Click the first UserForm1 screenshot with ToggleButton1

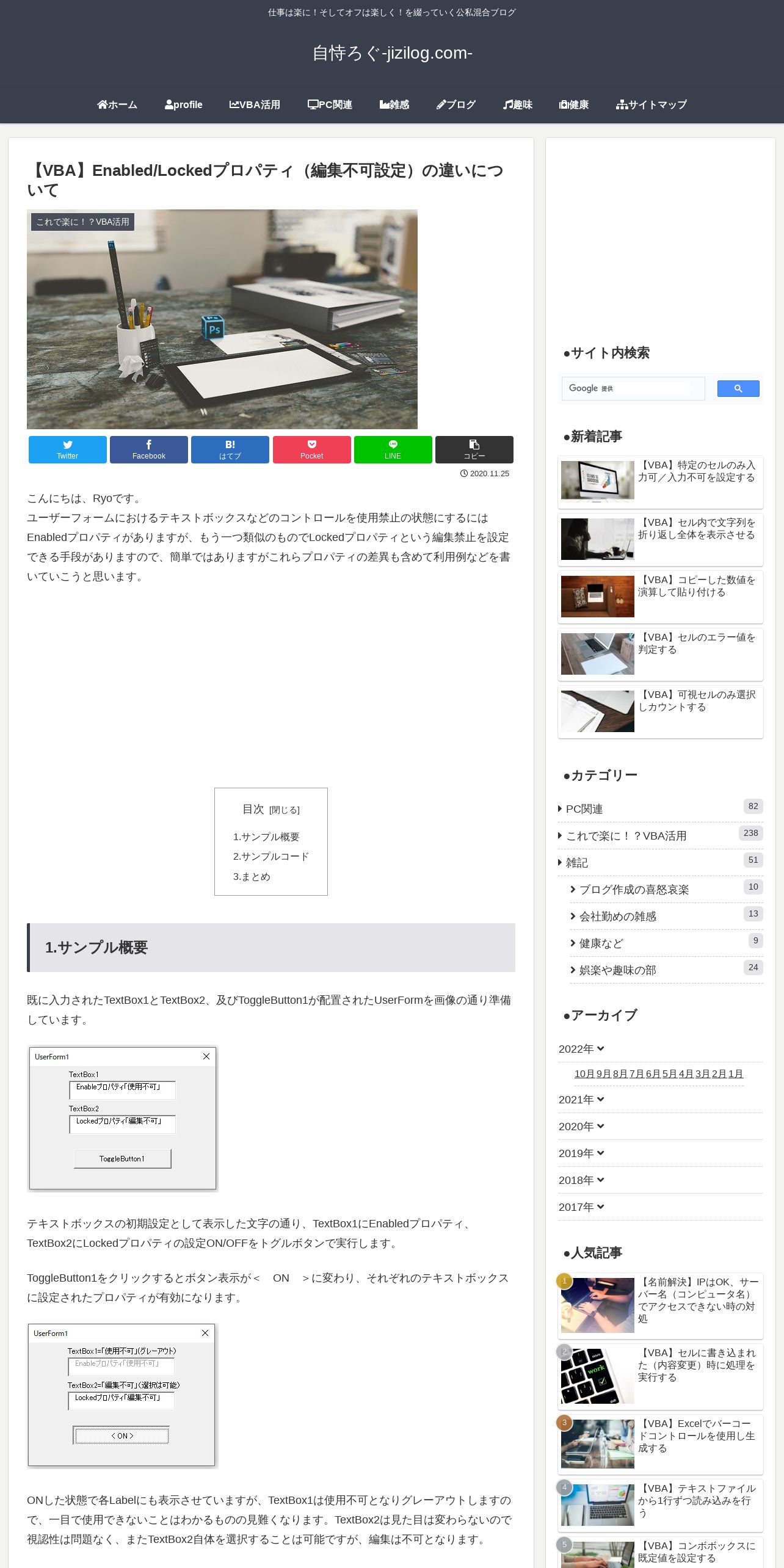point(123,1119)
